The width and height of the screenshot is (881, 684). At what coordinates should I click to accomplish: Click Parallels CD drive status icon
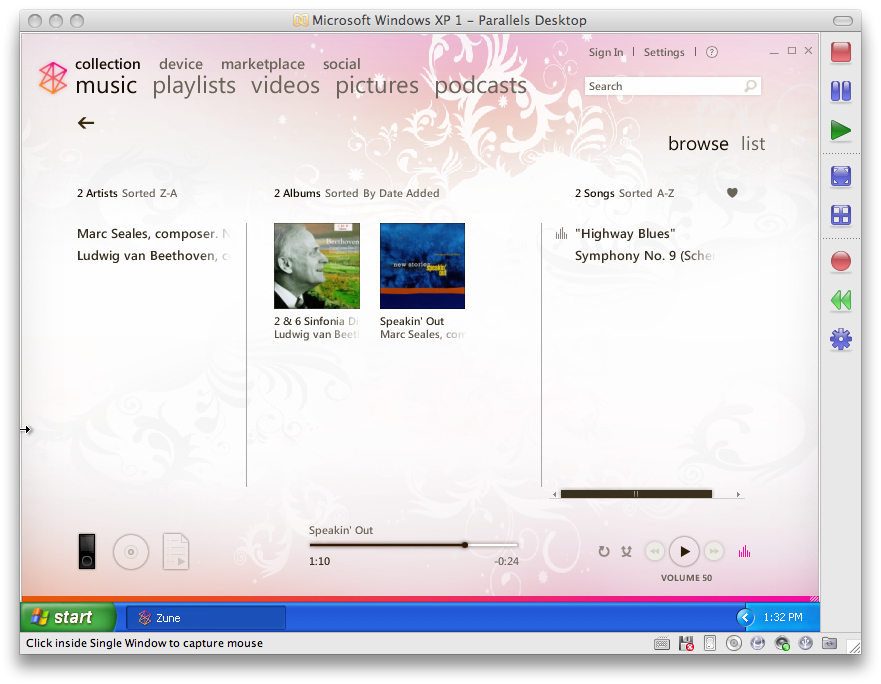click(x=734, y=644)
